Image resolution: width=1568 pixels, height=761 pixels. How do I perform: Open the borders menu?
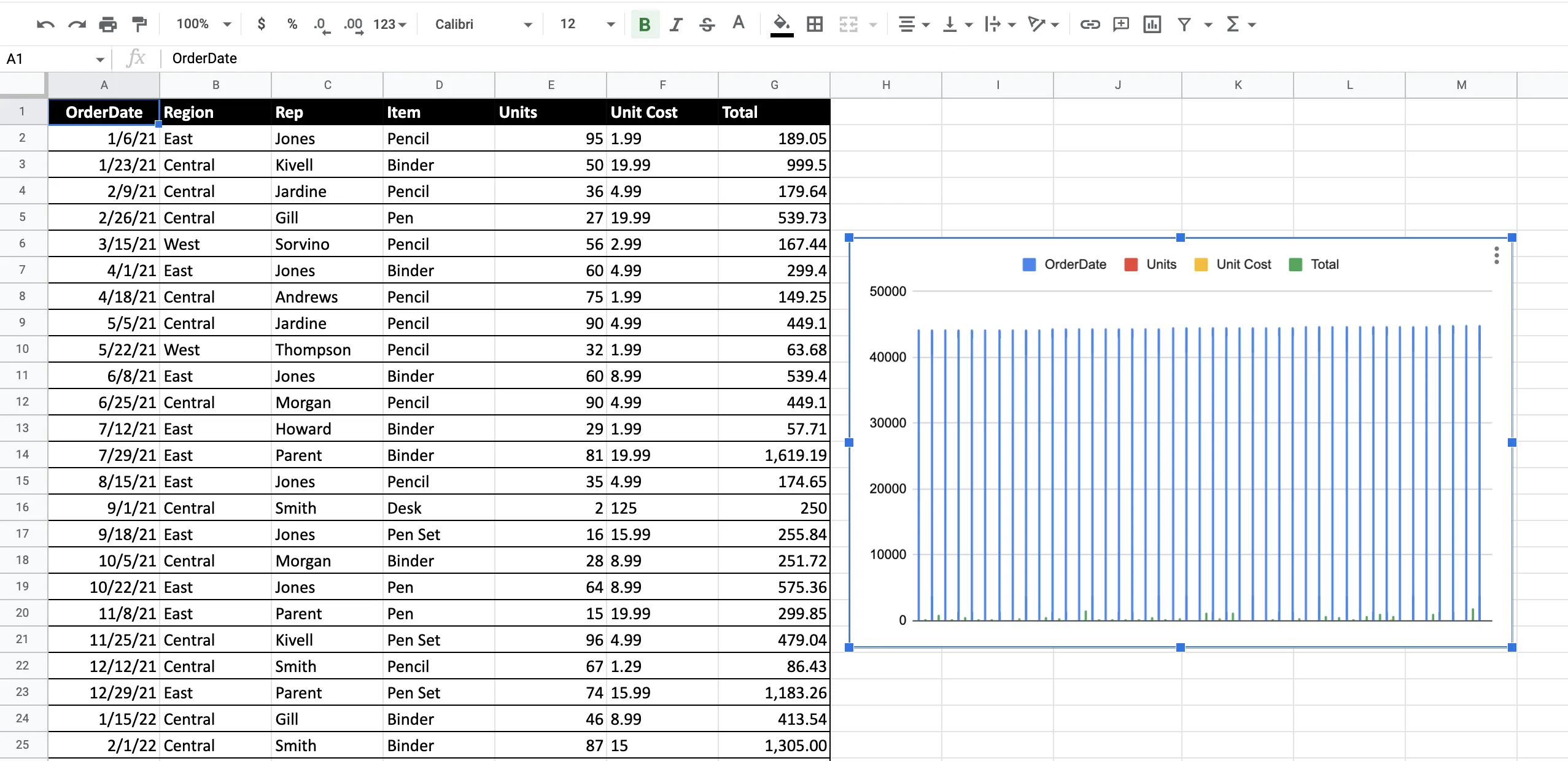(815, 24)
